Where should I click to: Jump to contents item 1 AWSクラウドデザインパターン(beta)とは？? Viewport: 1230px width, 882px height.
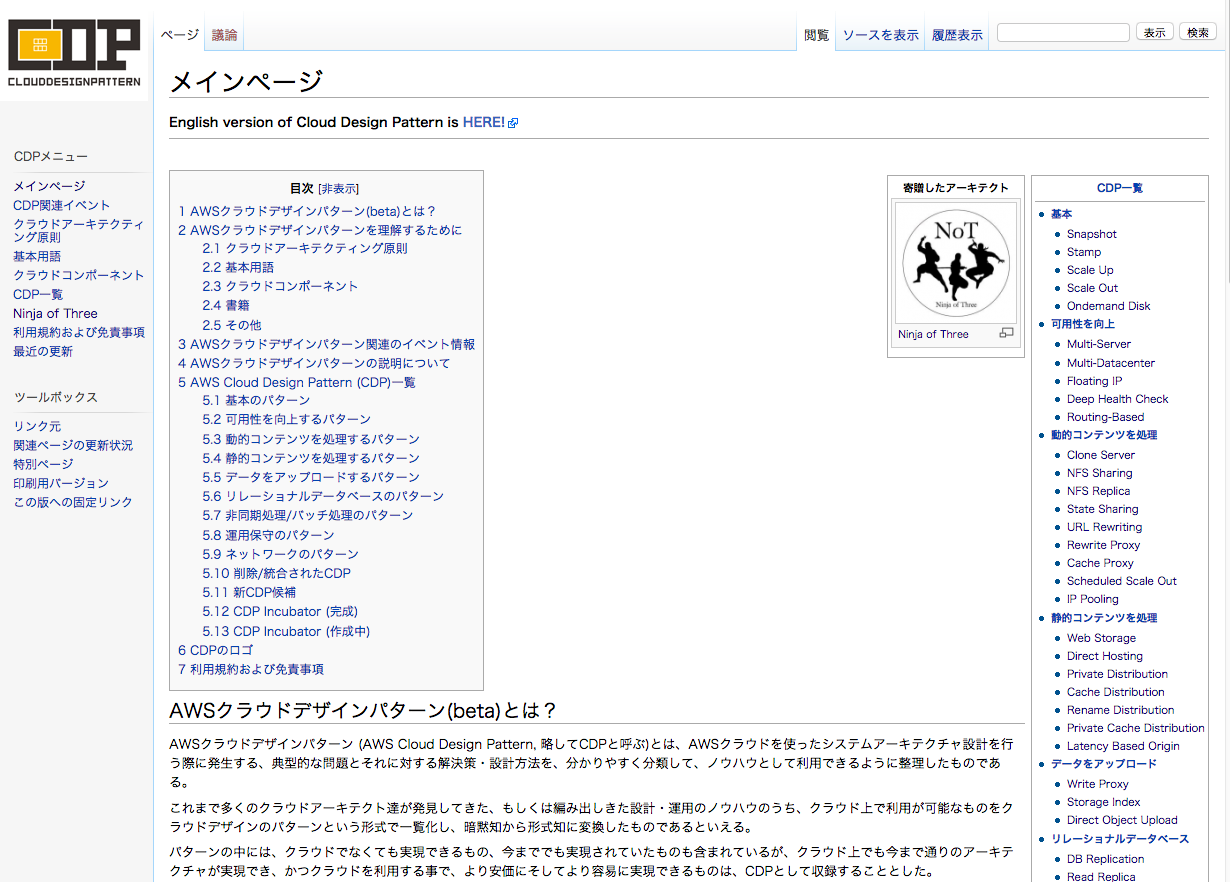tap(307, 211)
